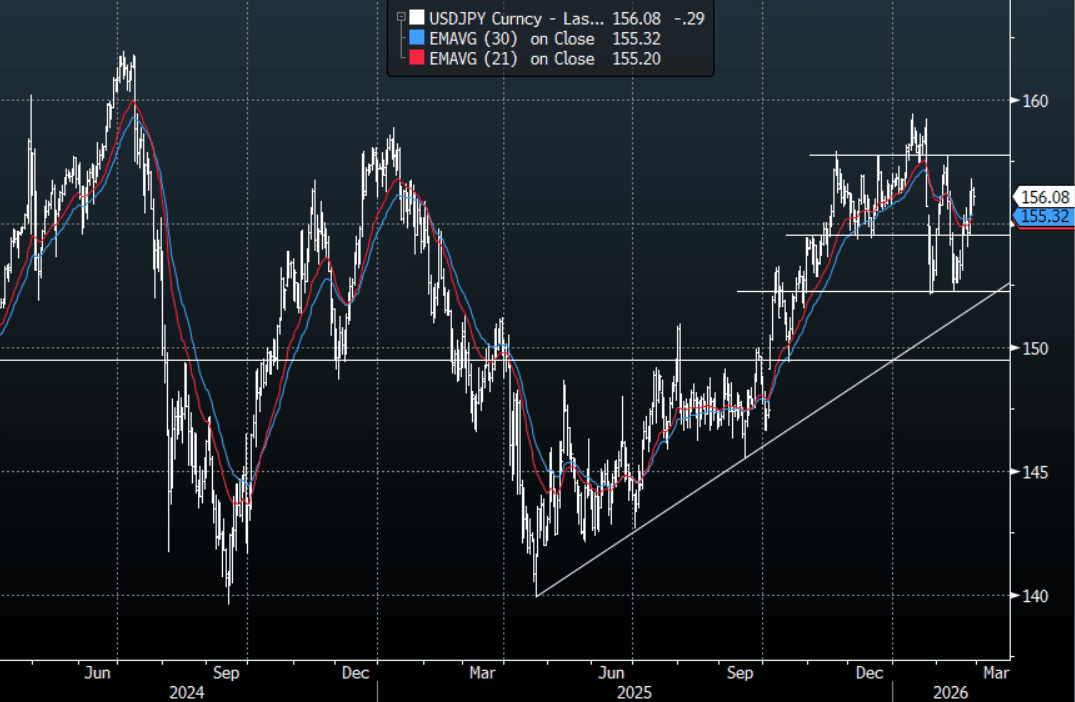Click the 155.32 EMAVG (30) legend value
This screenshot has height=702, width=1075.
pyautogui.click(x=636, y=38)
